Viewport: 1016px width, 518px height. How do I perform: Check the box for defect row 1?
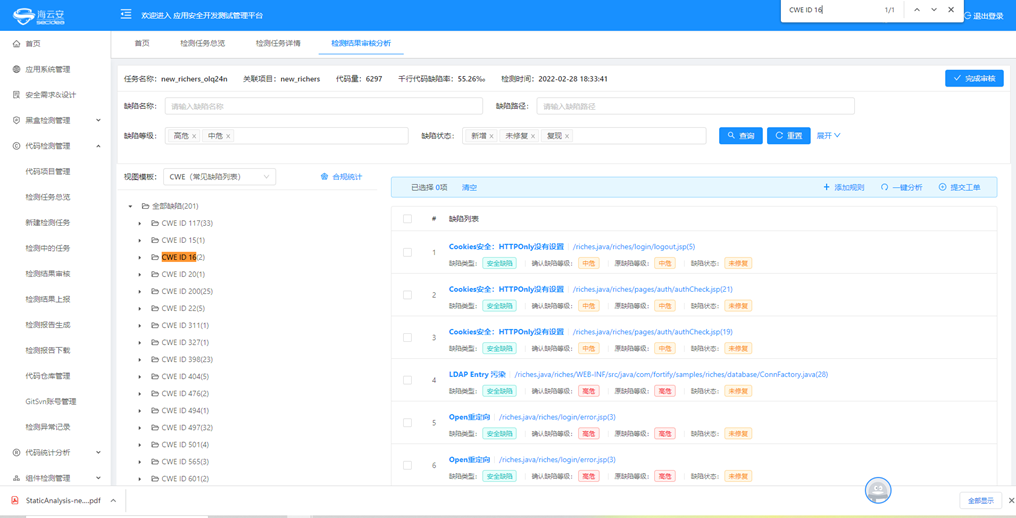(407, 252)
